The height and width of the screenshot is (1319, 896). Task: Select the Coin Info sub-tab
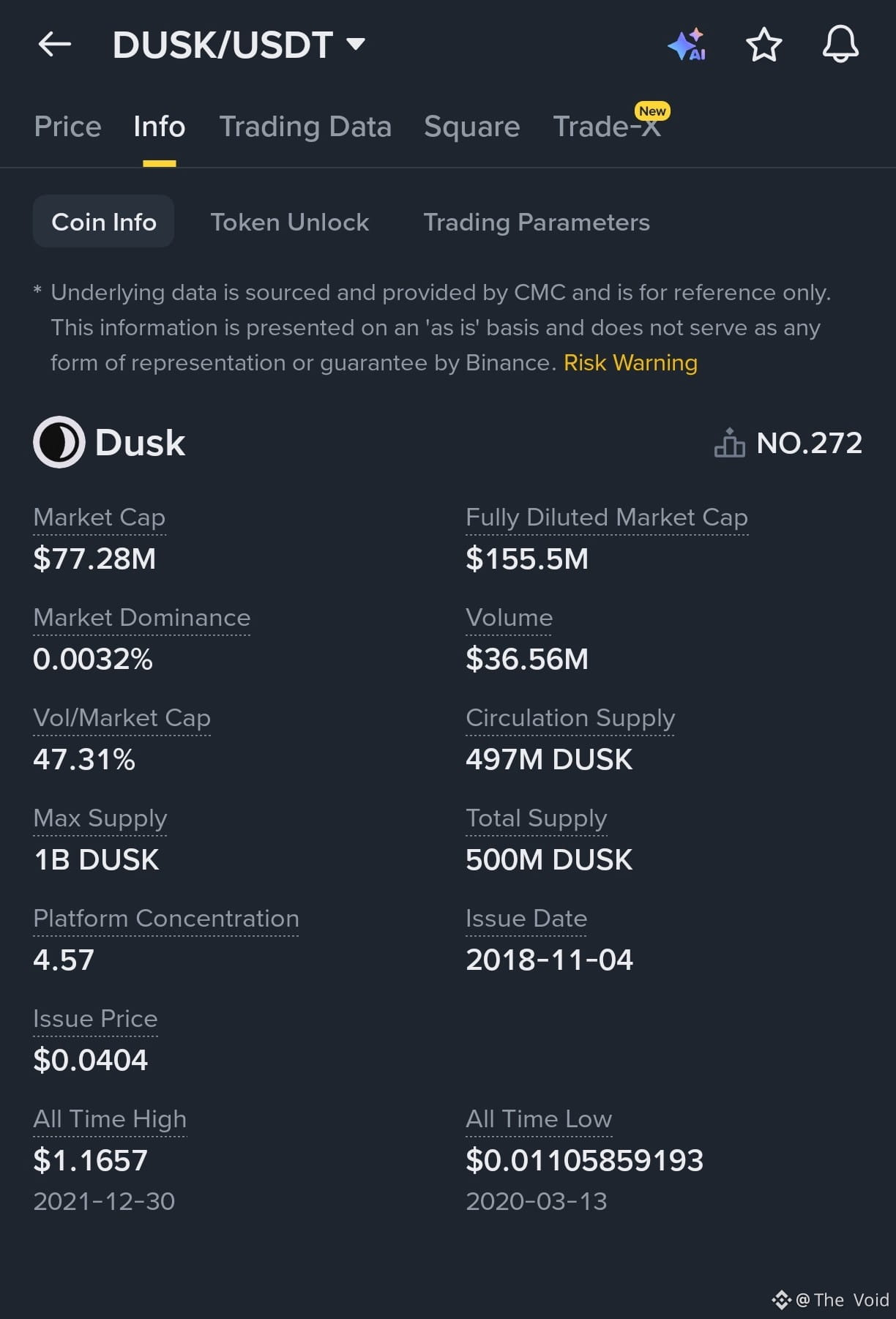[x=103, y=221]
